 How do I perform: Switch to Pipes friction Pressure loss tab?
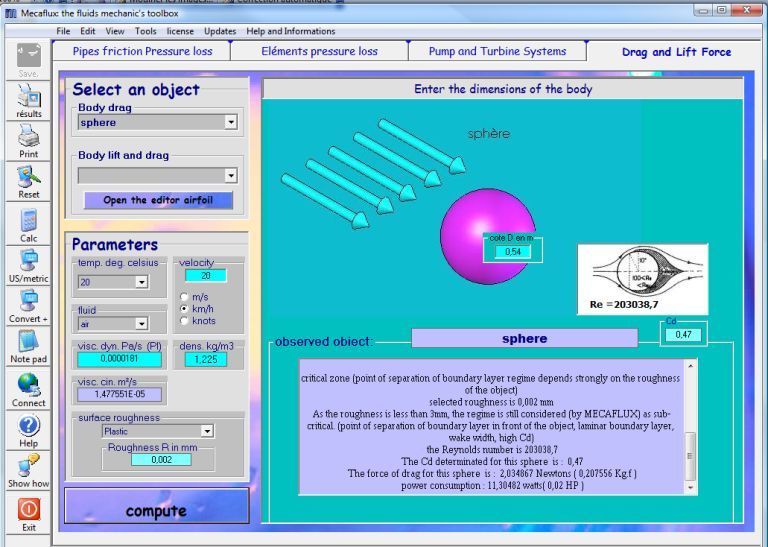pos(142,51)
